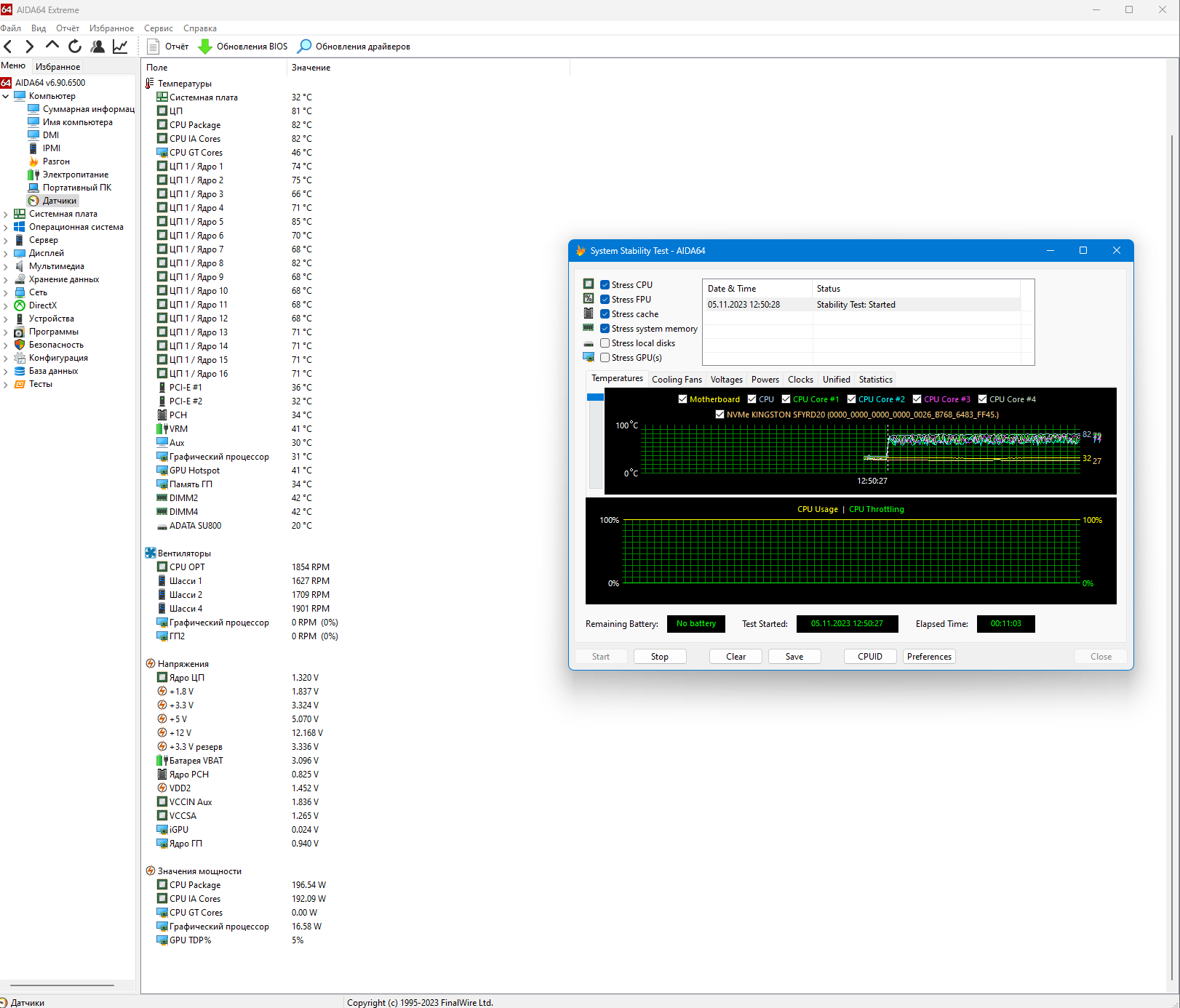Image resolution: width=1180 pixels, height=1008 pixels.
Task: Switch to the Statistics tab
Action: click(x=876, y=380)
